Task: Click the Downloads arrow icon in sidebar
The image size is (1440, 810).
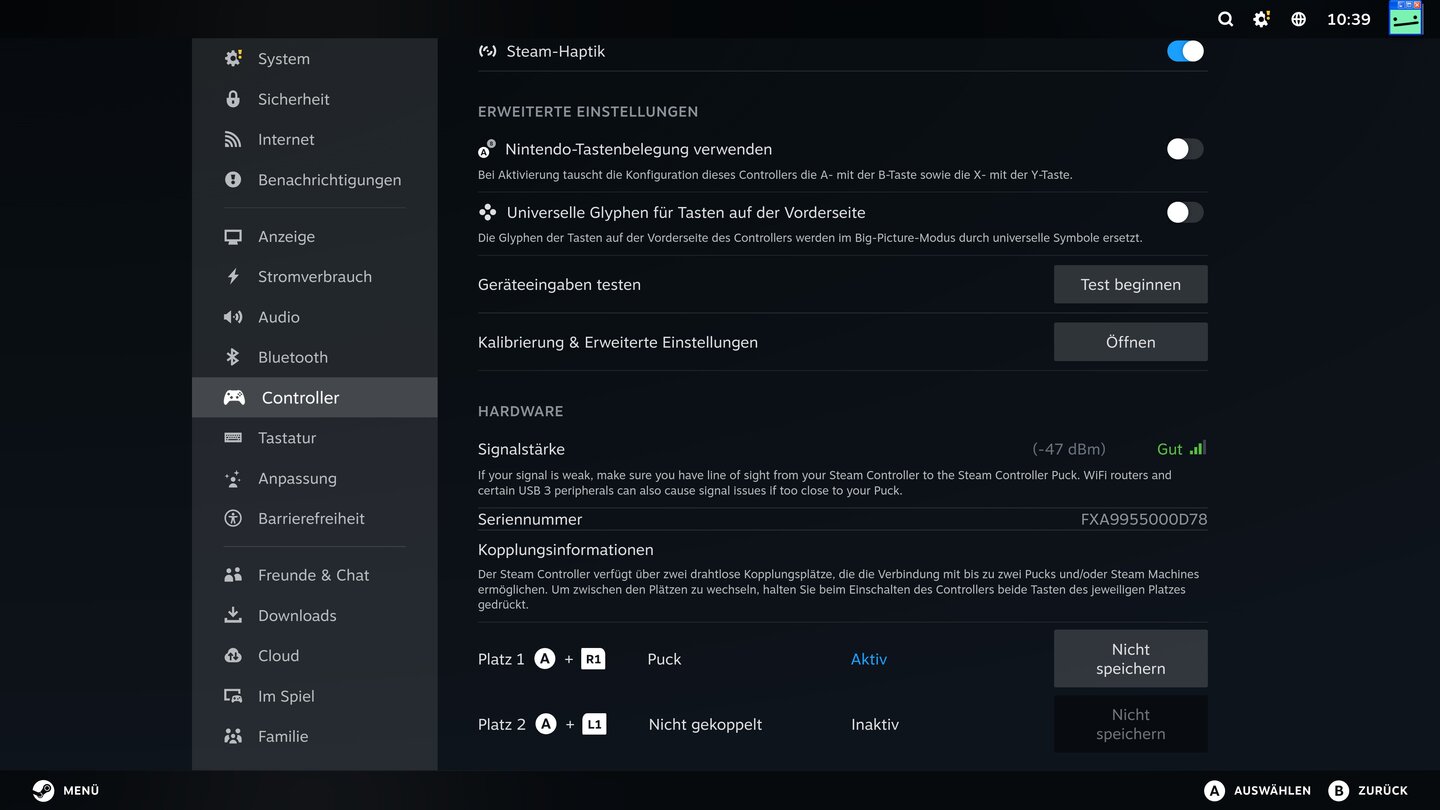Action: click(233, 615)
